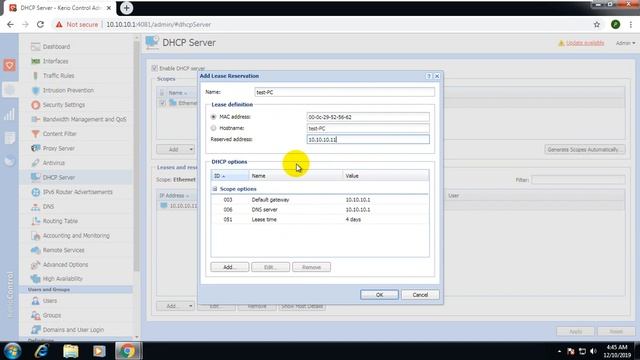Image resolution: width=640 pixels, height=360 pixels.
Task: Open Proxy Server settings
Action: pos(59,148)
